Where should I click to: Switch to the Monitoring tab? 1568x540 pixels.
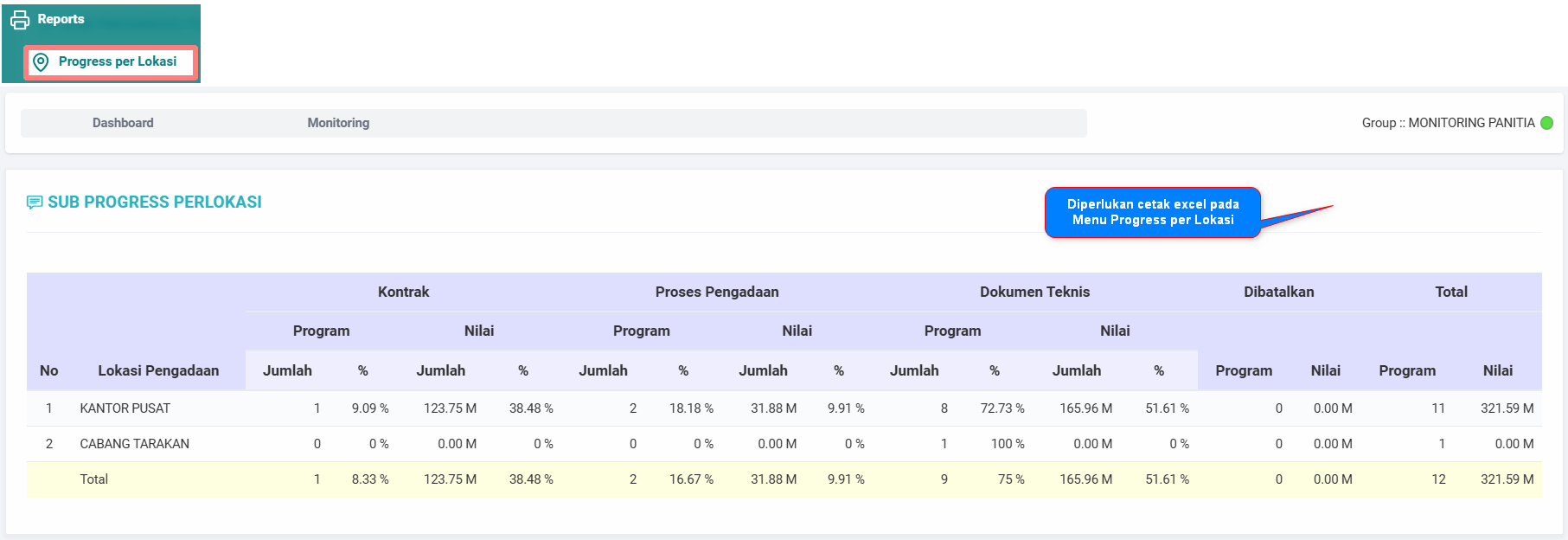pos(338,123)
